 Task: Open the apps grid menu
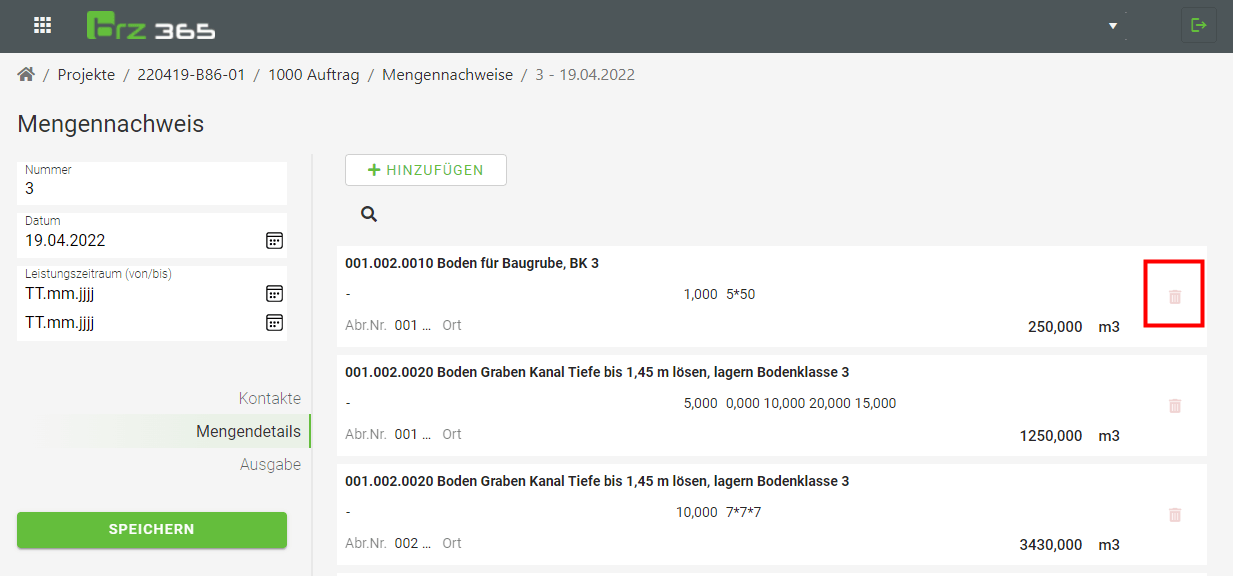(x=42, y=26)
